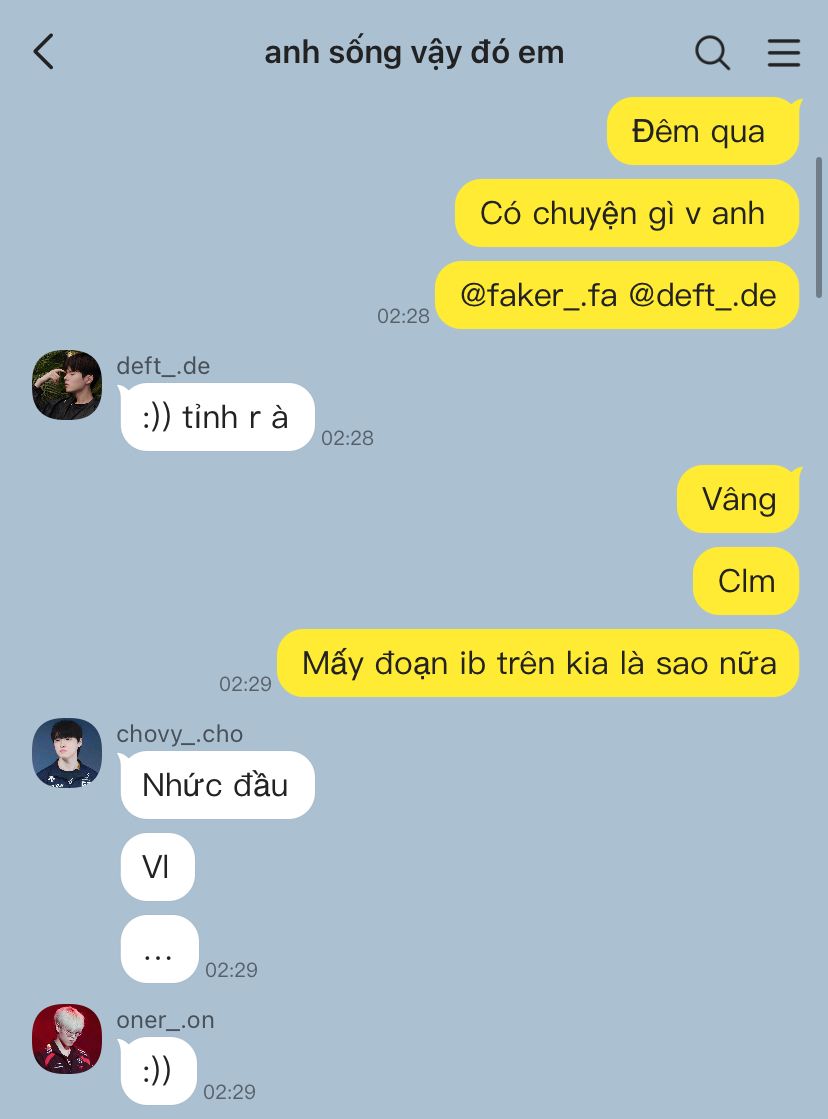The image size is (828, 1119).
Task: Tap the deft_.de sender name
Action: click(x=163, y=366)
